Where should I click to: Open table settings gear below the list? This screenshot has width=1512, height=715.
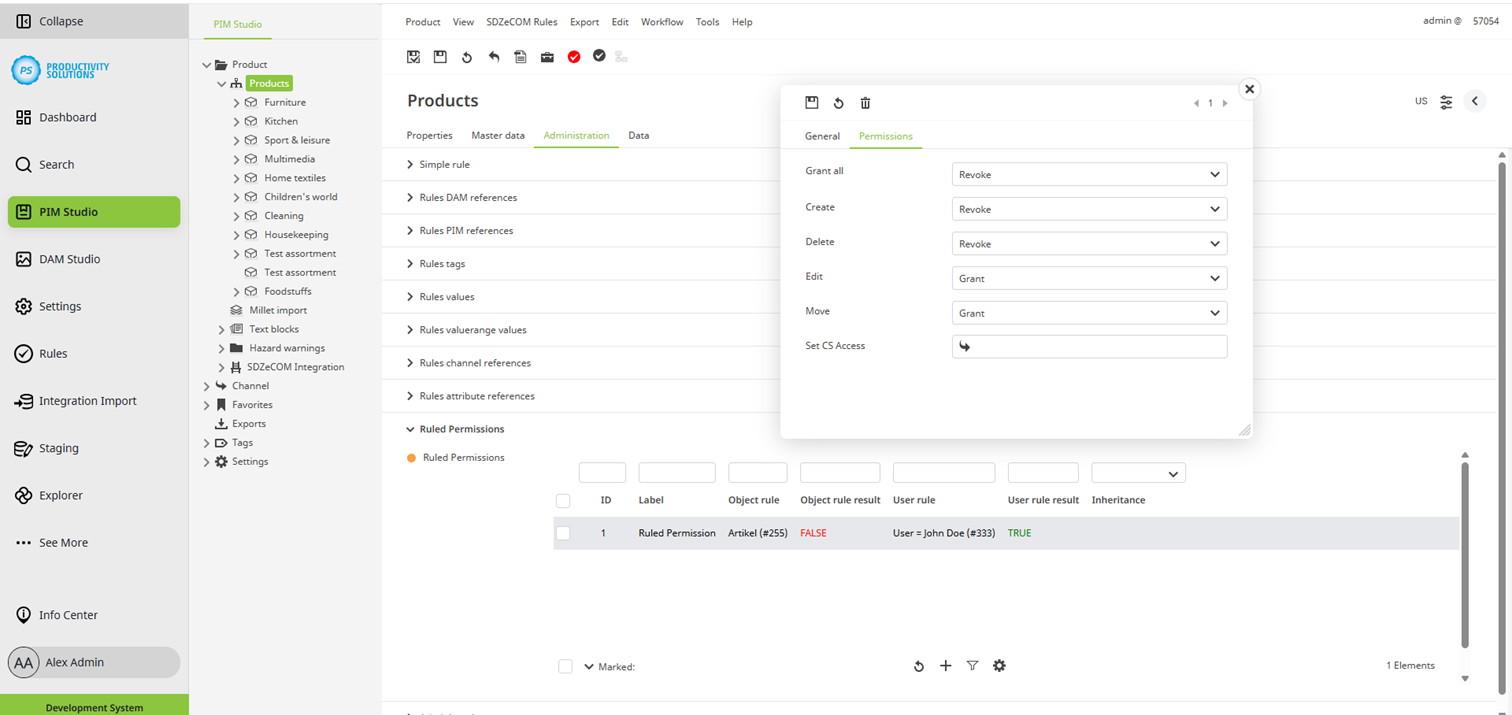tap(999, 666)
